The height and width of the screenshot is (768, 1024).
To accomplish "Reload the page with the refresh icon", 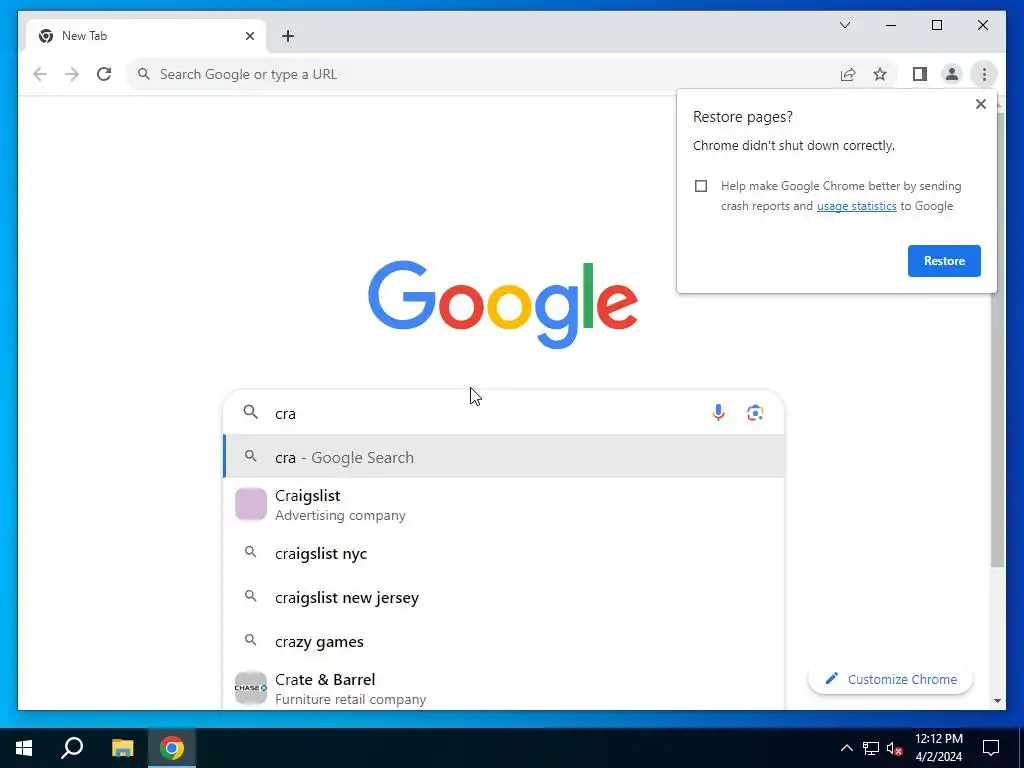I will click(x=104, y=74).
